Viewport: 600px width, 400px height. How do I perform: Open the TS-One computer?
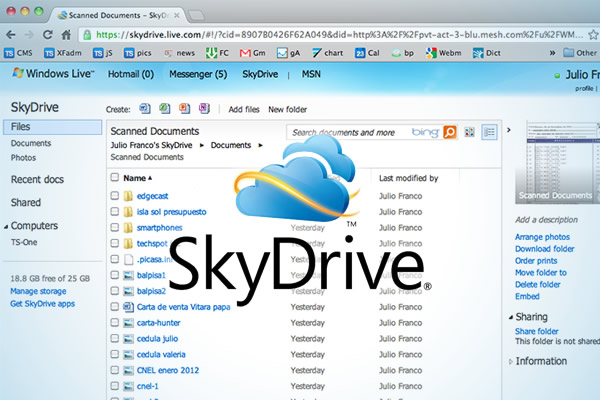point(24,242)
